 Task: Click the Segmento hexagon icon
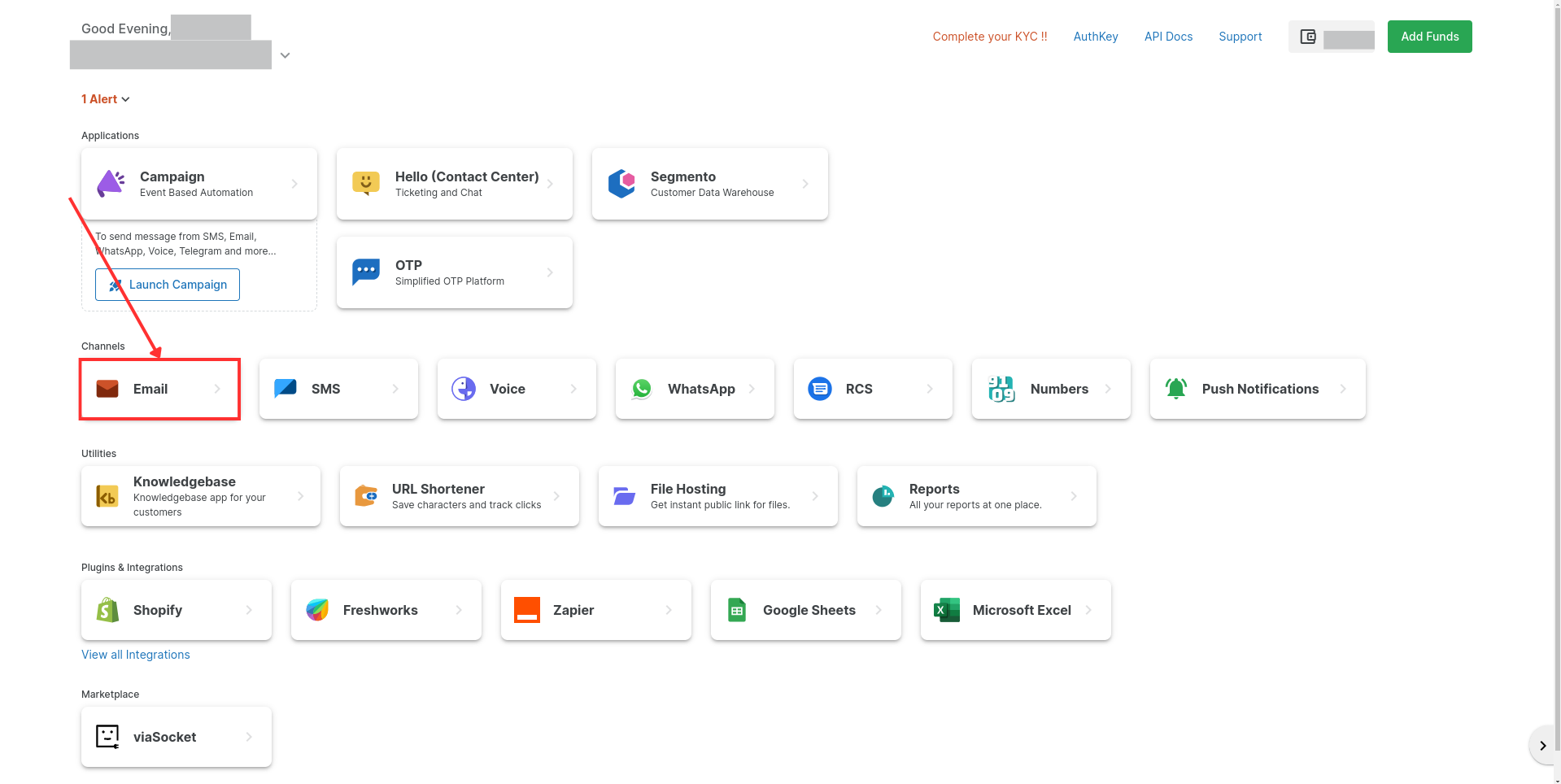(x=621, y=184)
